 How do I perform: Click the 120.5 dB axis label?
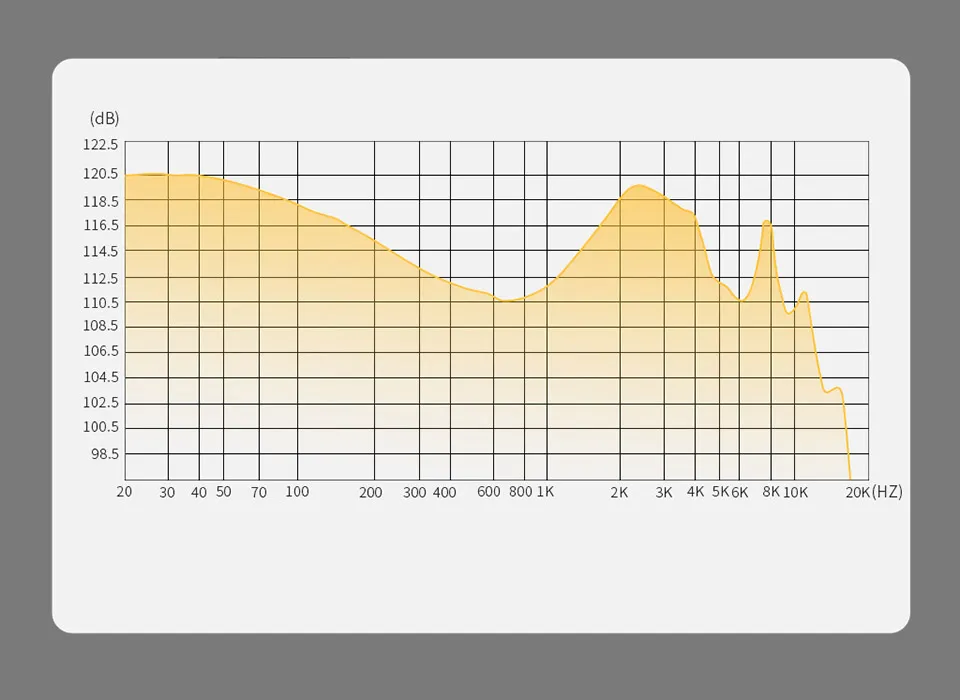[x=100, y=174]
